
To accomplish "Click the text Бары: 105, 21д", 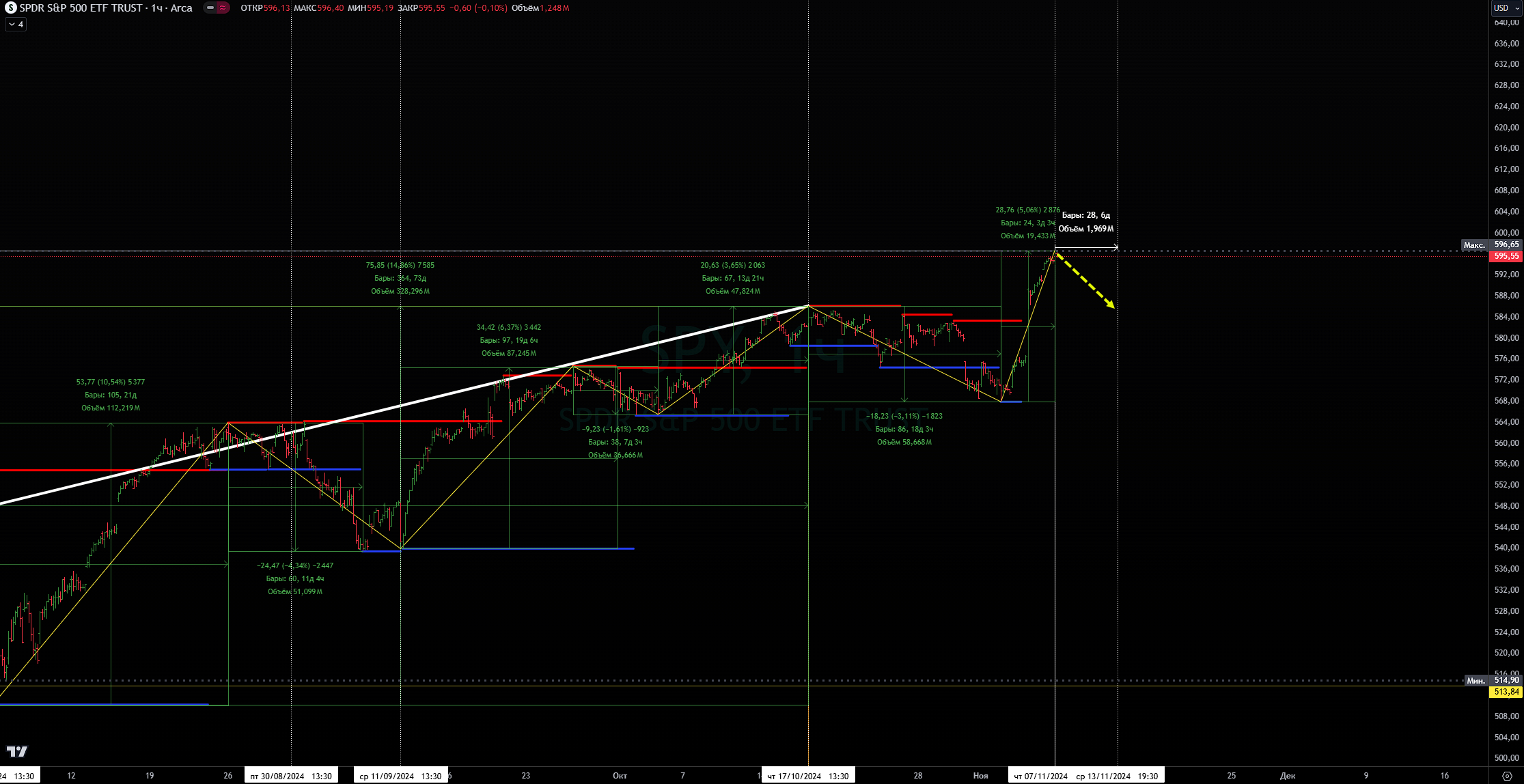I will click(111, 395).
